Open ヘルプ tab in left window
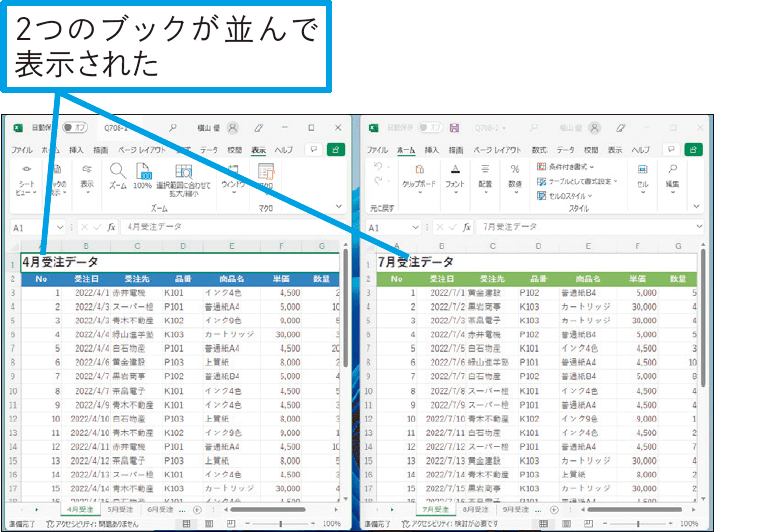The height and width of the screenshot is (532, 783). point(284,150)
